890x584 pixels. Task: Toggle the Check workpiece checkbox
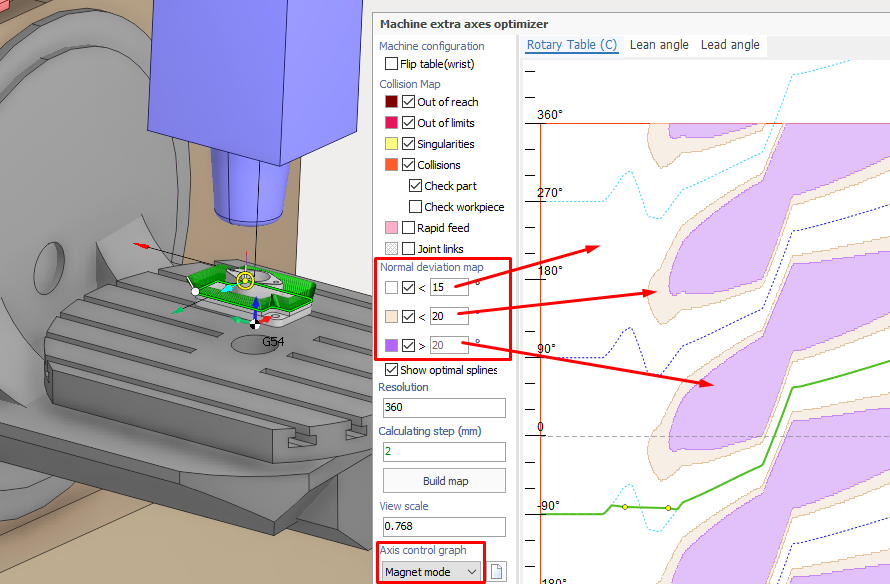pos(416,207)
